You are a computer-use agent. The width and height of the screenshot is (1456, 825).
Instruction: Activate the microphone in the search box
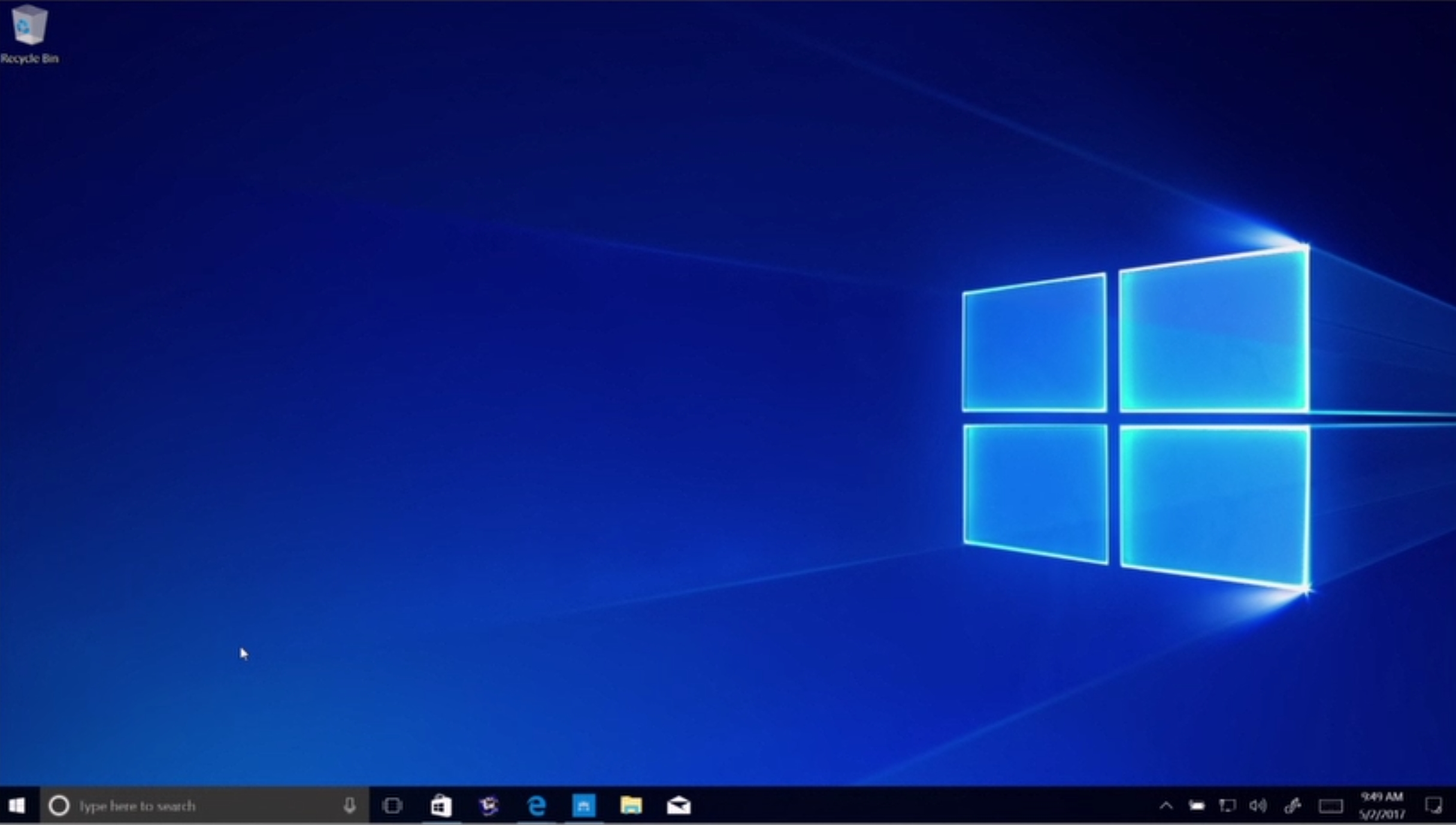coord(350,806)
